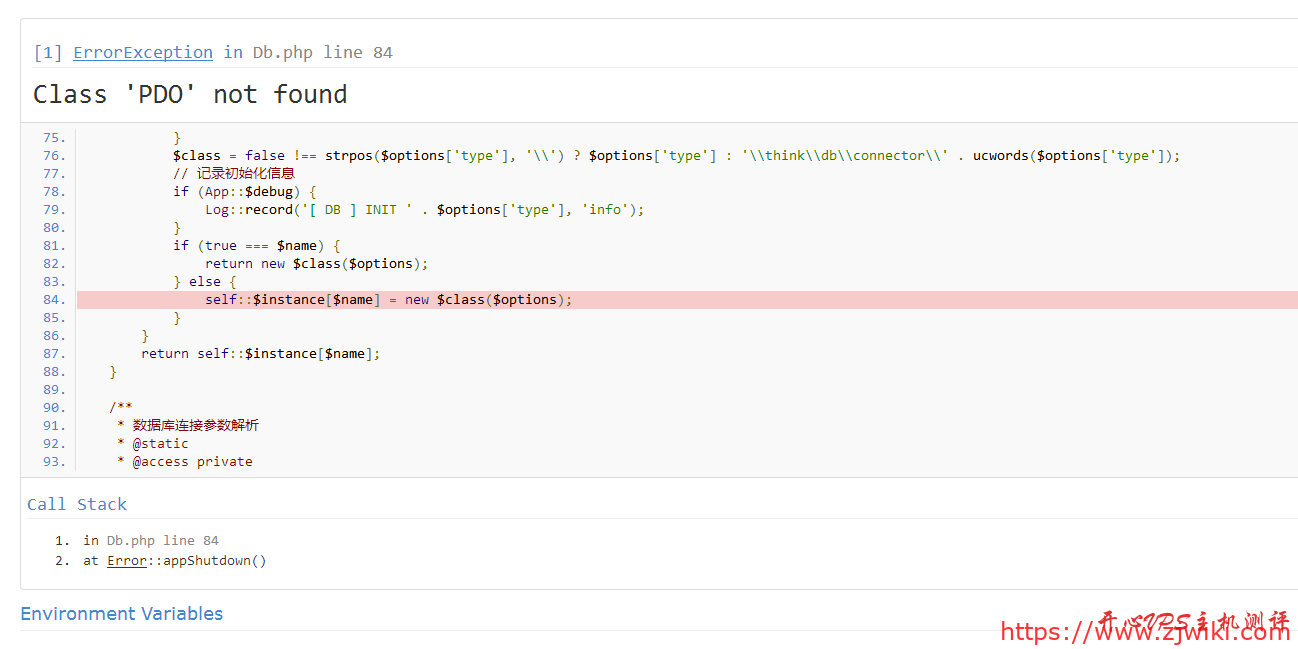The image size is (1298, 649).
Task: Click the zjwiki.com watermark URL
Action: point(1145,631)
